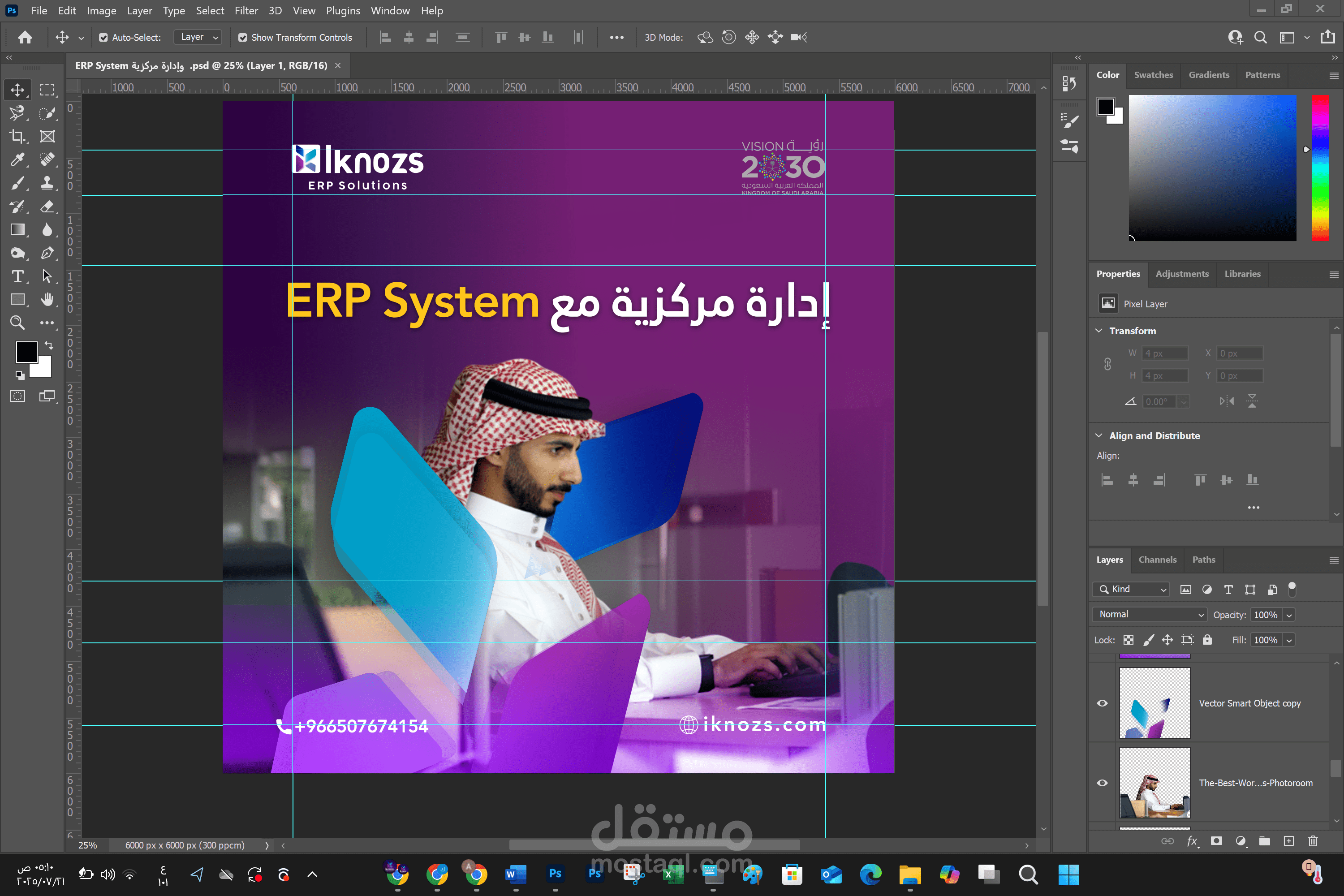
Task: Collapse the Transform section in Properties
Action: point(1098,330)
